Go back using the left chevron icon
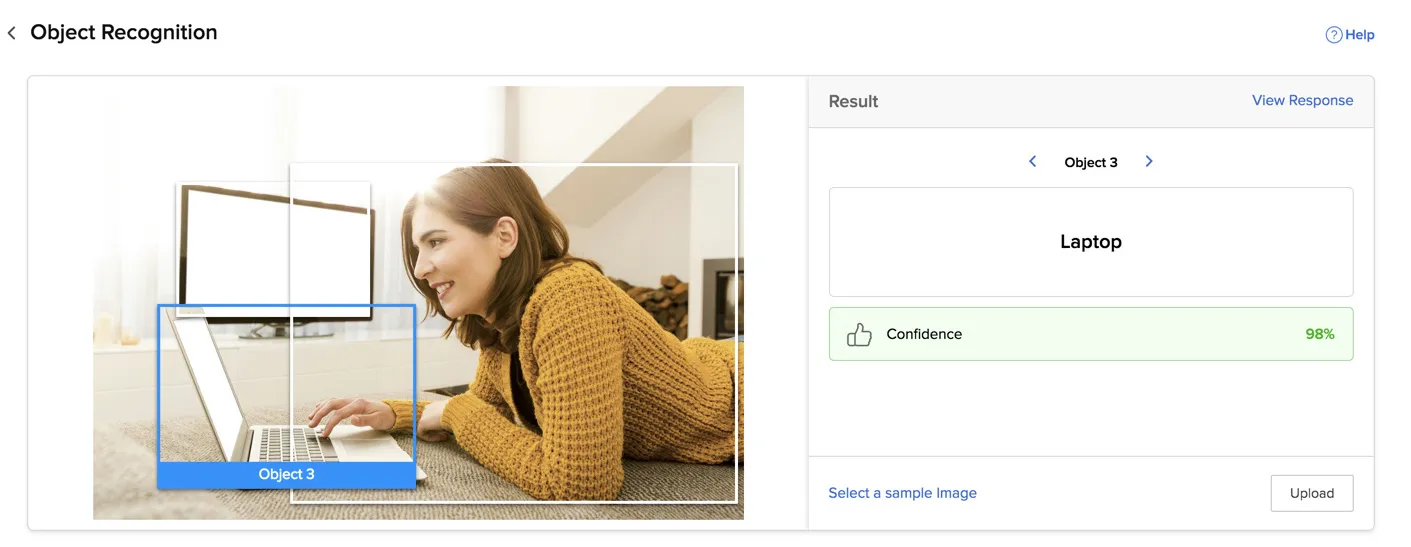Viewport: 1411px width, 547px height. [x=12, y=33]
